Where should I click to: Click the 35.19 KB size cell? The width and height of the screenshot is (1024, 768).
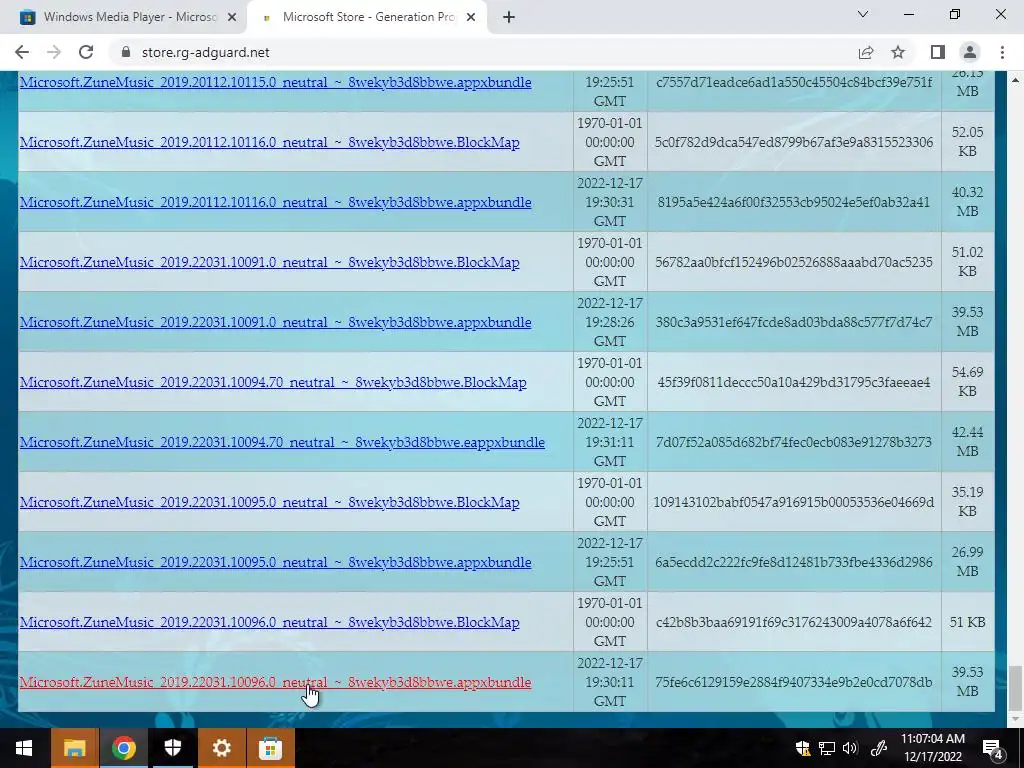pos(967,502)
